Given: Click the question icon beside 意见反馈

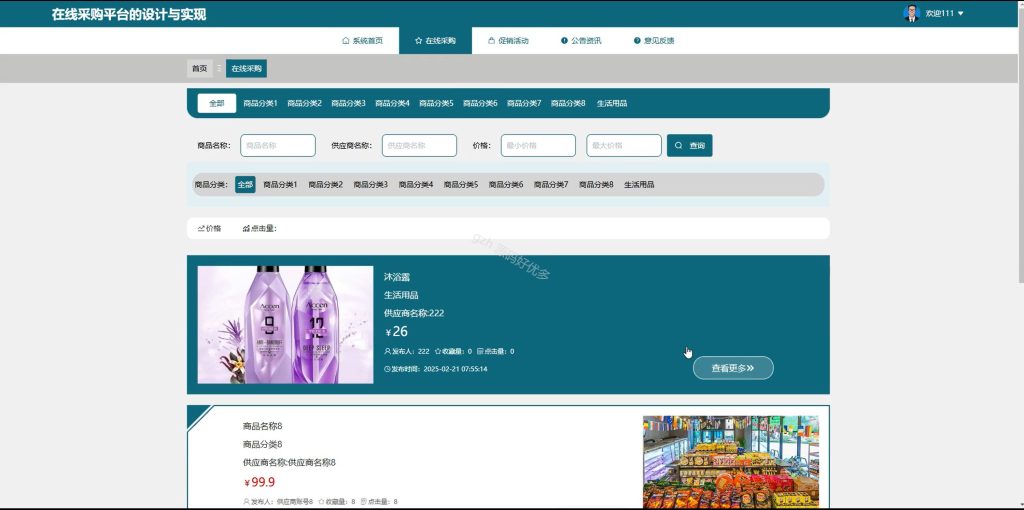Looking at the screenshot, I should tap(637, 40).
